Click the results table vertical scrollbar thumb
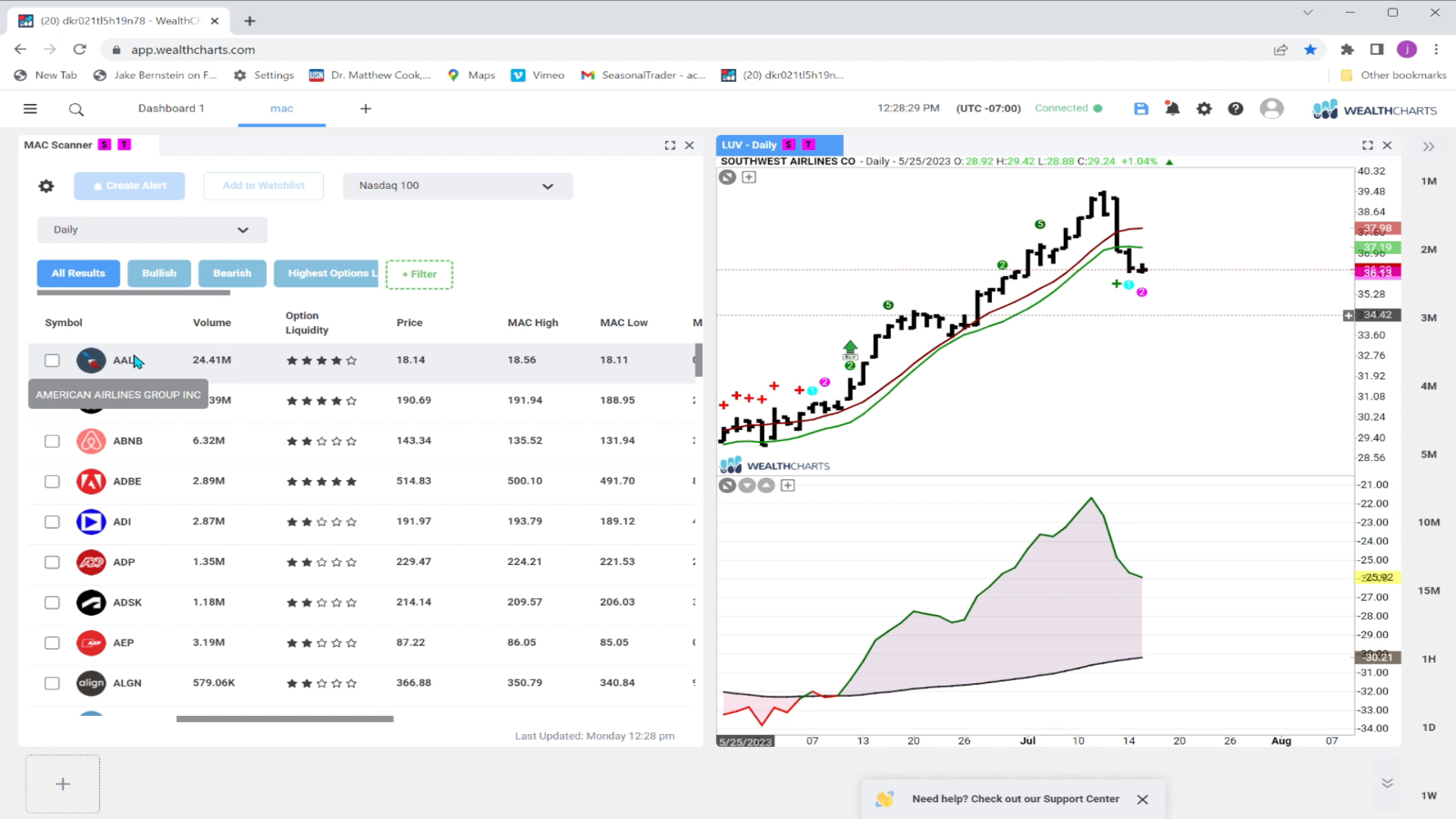Viewport: 1456px width, 819px height. pyautogui.click(x=698, y=360)
